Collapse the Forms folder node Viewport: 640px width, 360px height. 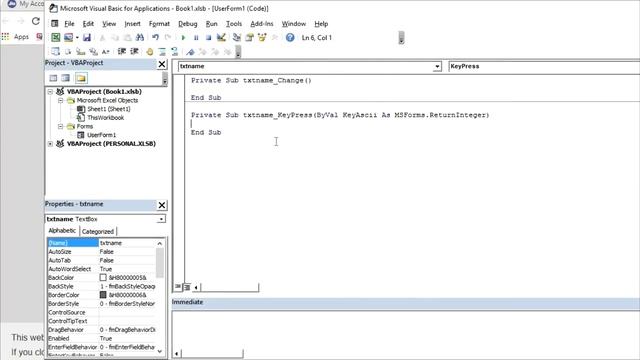60,127
